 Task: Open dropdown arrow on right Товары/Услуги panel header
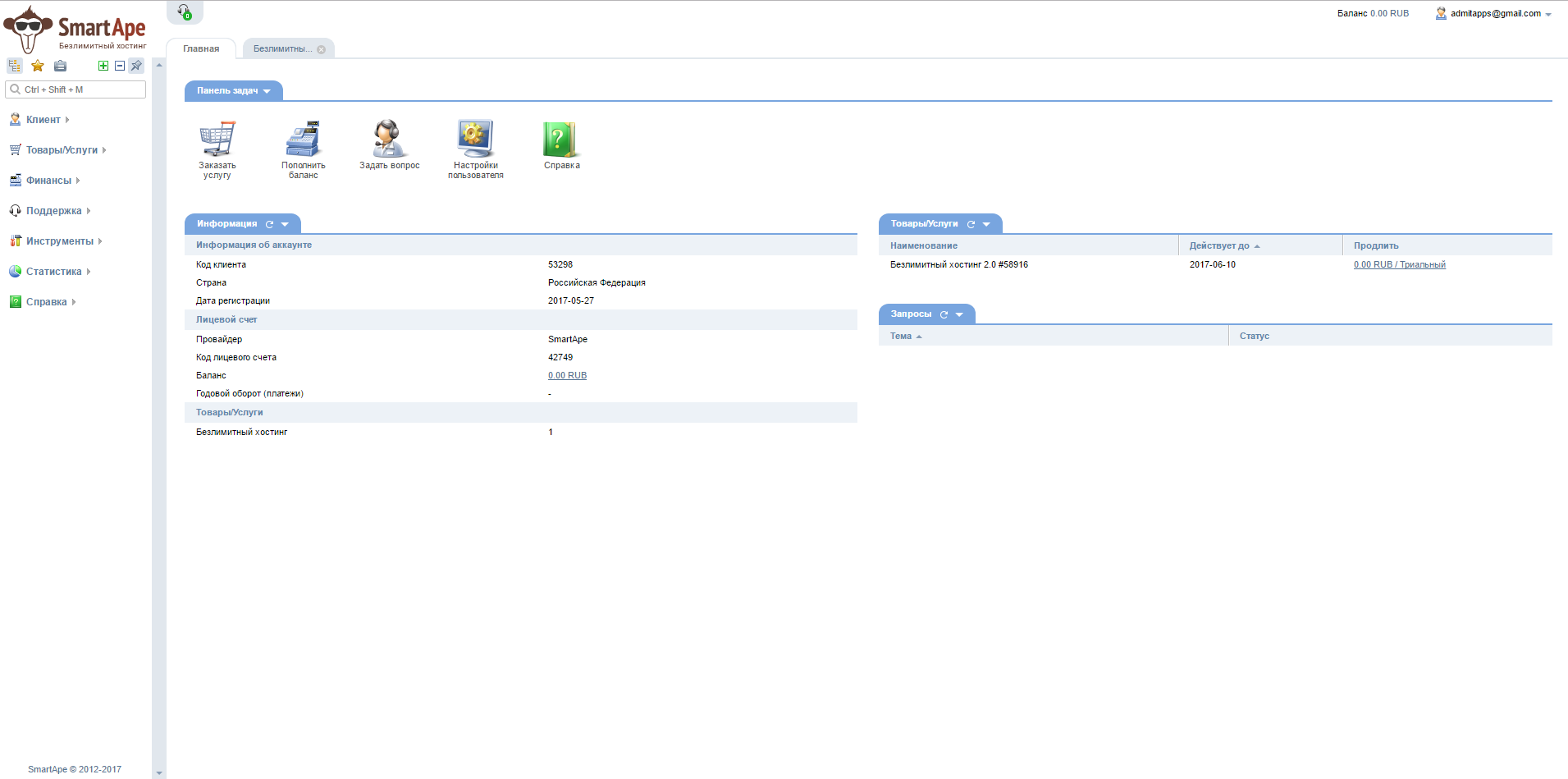pos(986,224)
